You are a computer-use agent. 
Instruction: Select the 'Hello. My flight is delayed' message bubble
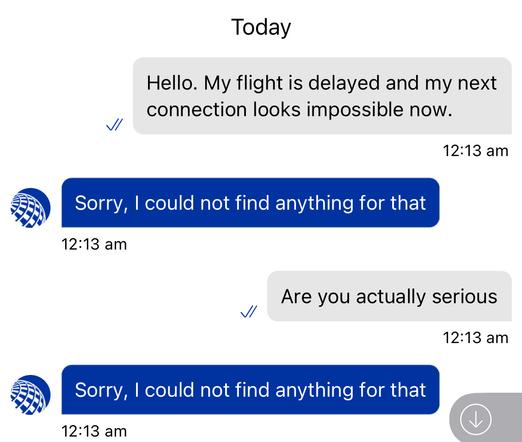[x=322, y=96]
